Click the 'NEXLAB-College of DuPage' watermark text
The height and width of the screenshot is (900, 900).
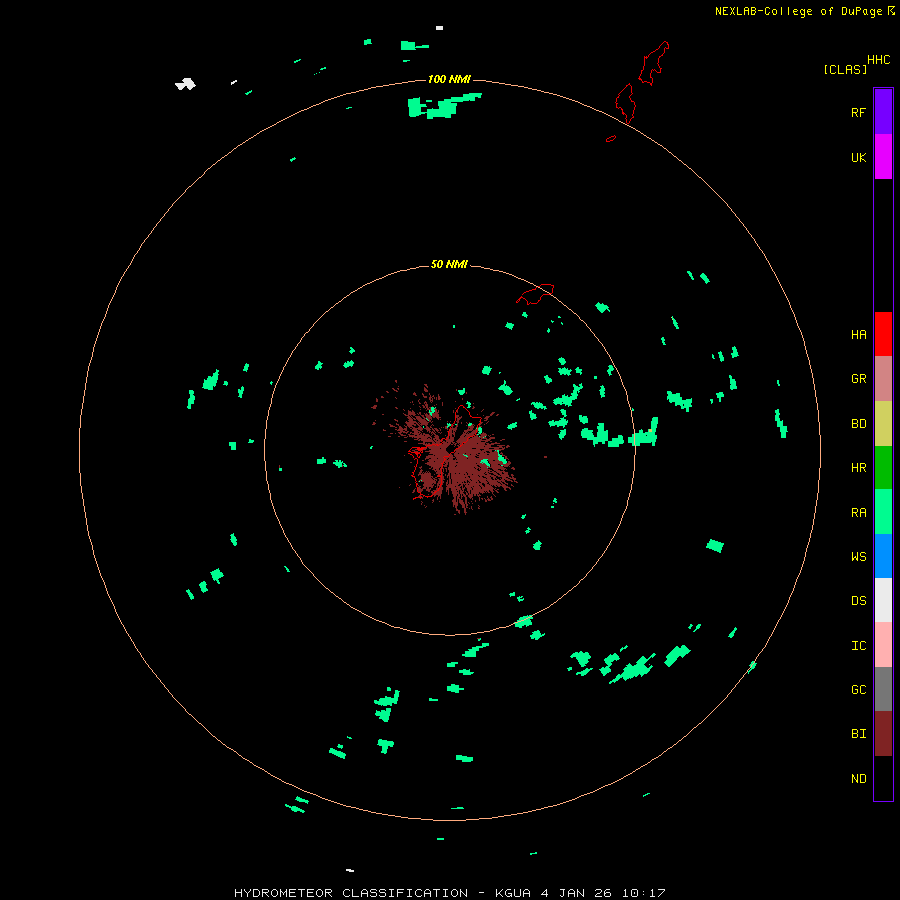pyautogui.click(x=800, y=11)
